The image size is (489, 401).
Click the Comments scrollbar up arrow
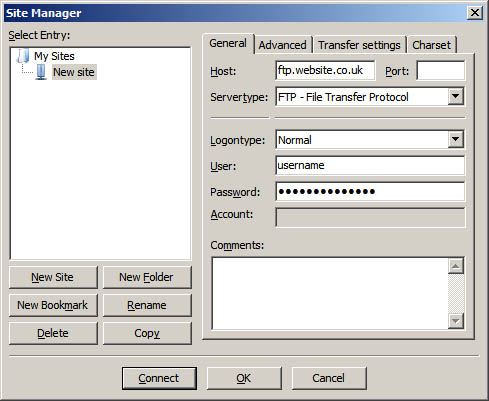point(456,266)
